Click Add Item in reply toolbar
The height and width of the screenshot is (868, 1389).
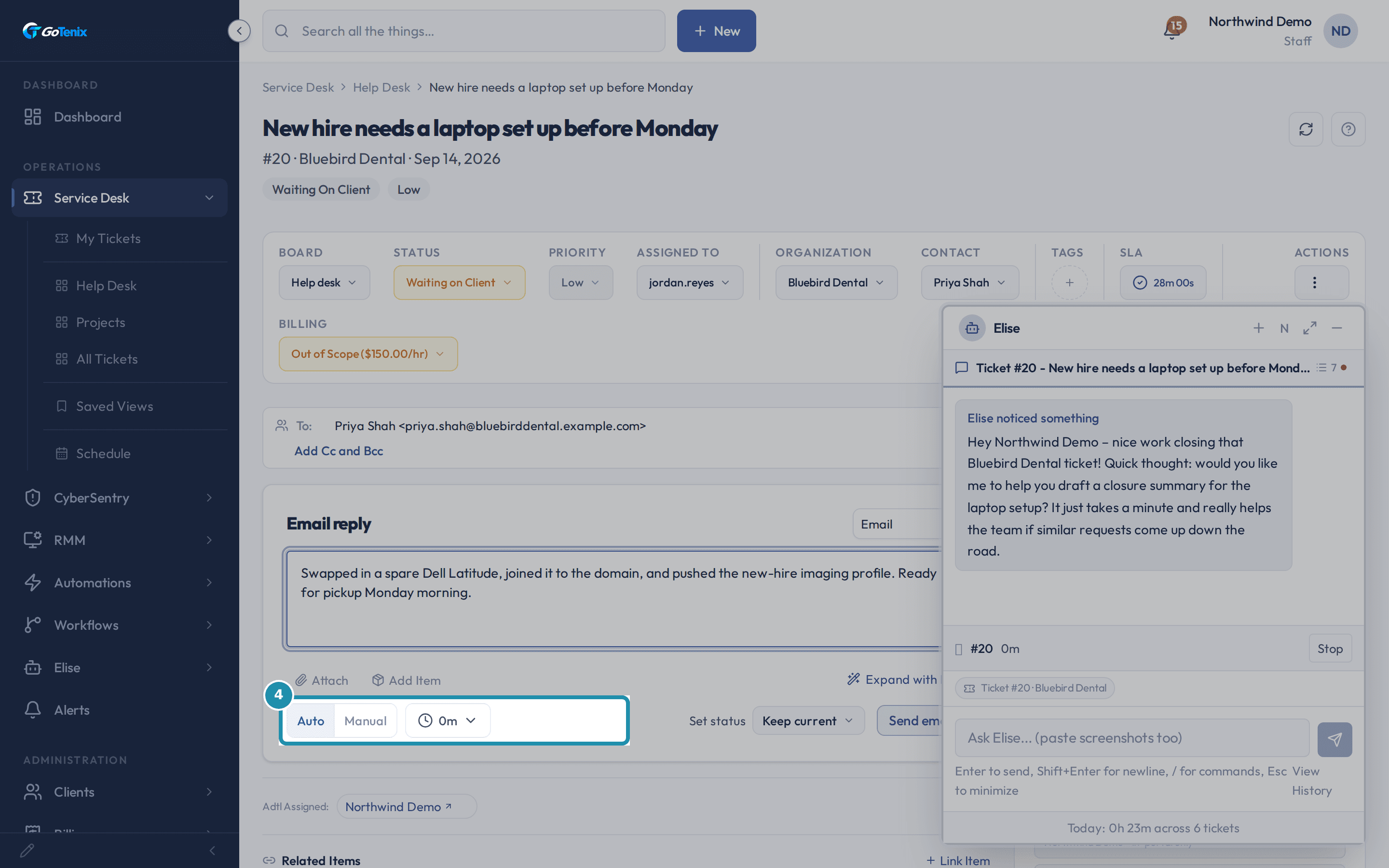coord(407,680)
